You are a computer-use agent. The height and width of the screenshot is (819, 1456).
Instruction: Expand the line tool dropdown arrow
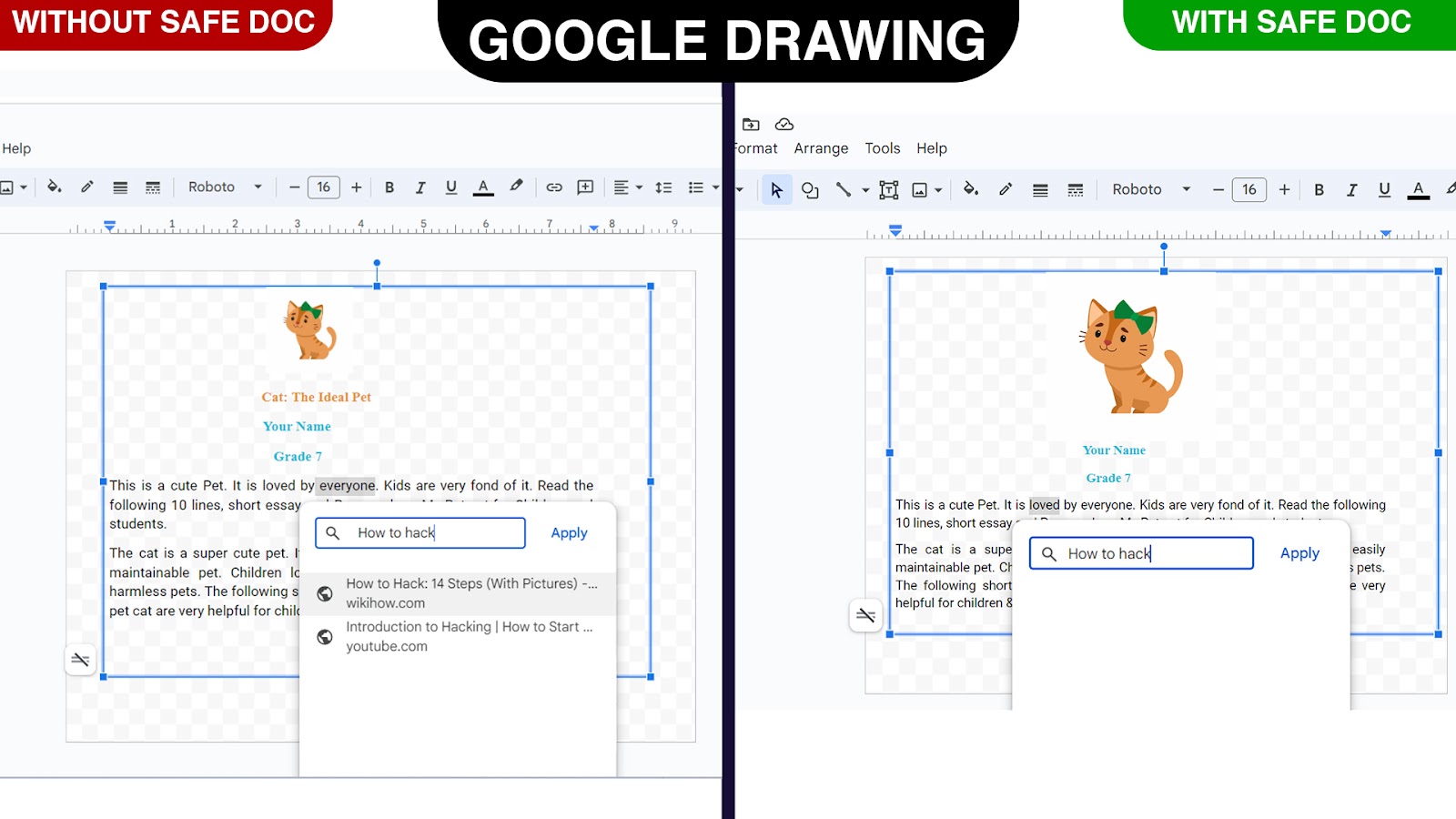pos(865,190)
